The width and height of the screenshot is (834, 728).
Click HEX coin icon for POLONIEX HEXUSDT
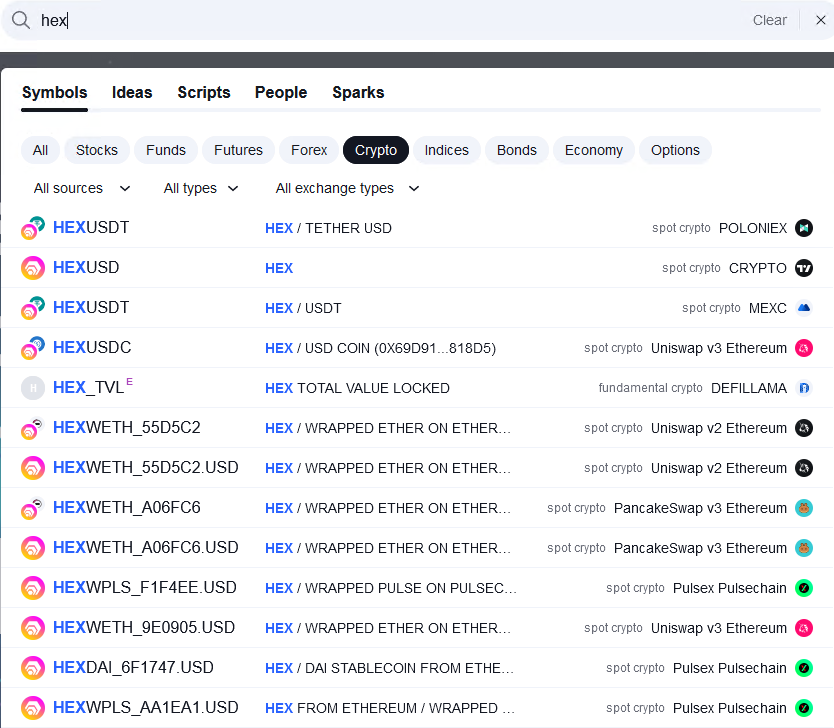pos(33,228)
